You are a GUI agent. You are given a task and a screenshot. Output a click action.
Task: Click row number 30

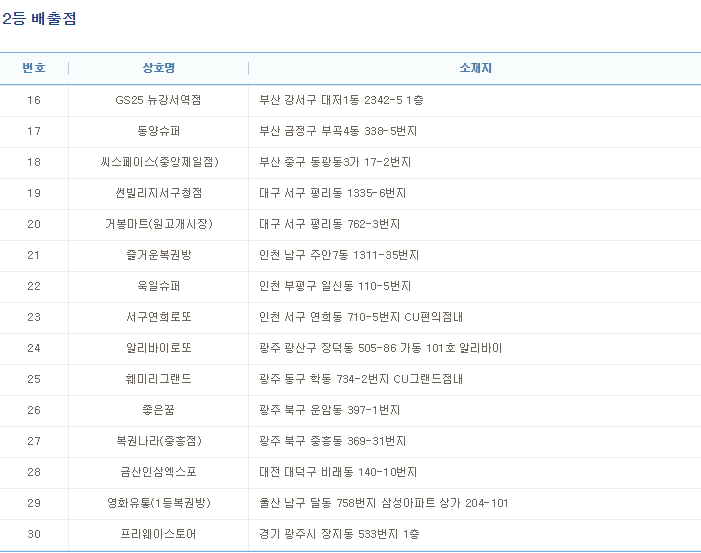click(34, 534)
